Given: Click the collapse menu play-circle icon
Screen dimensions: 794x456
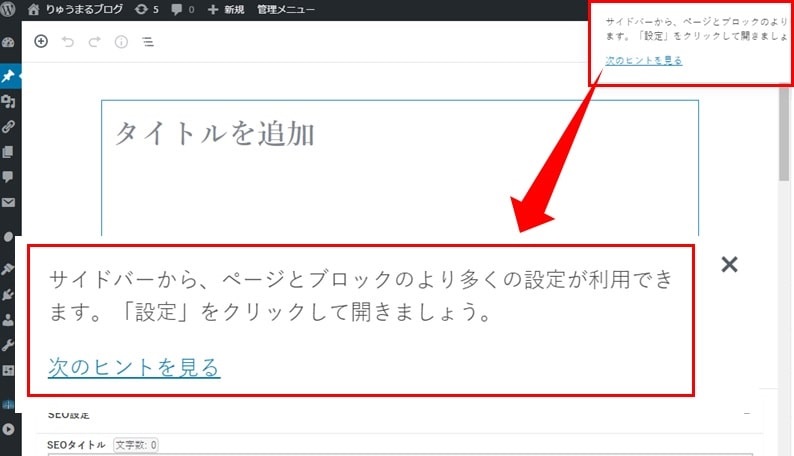Looking at the screenshot, I should (8, 429).
